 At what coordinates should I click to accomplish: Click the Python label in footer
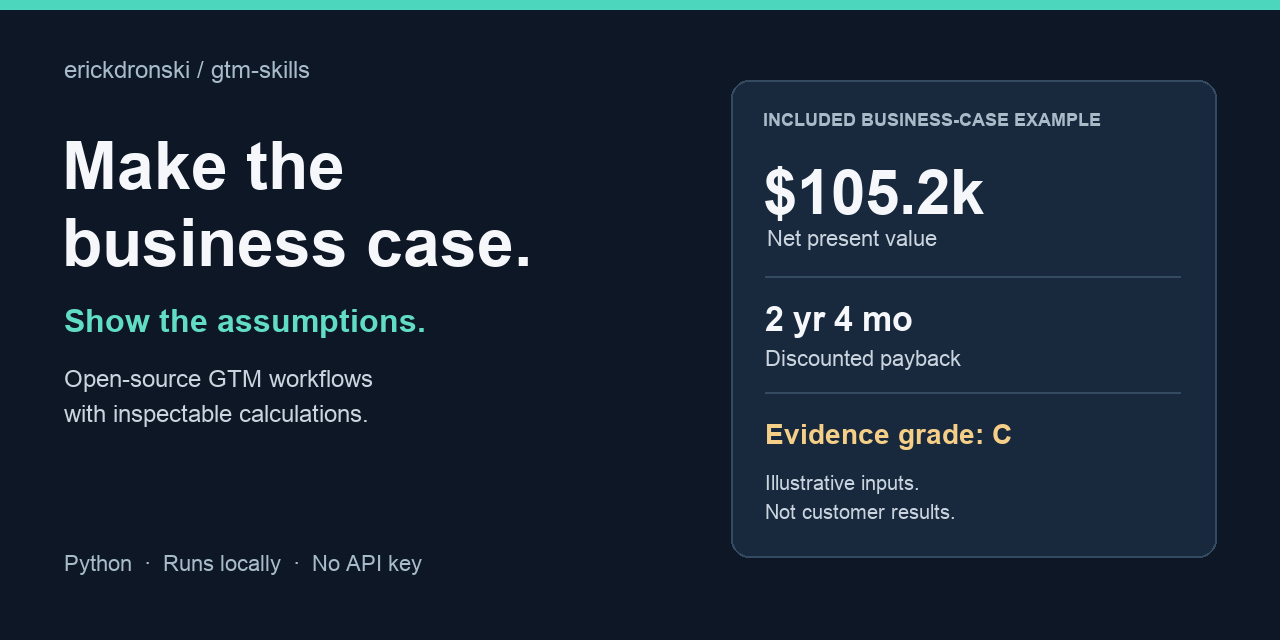pos(98,564)
